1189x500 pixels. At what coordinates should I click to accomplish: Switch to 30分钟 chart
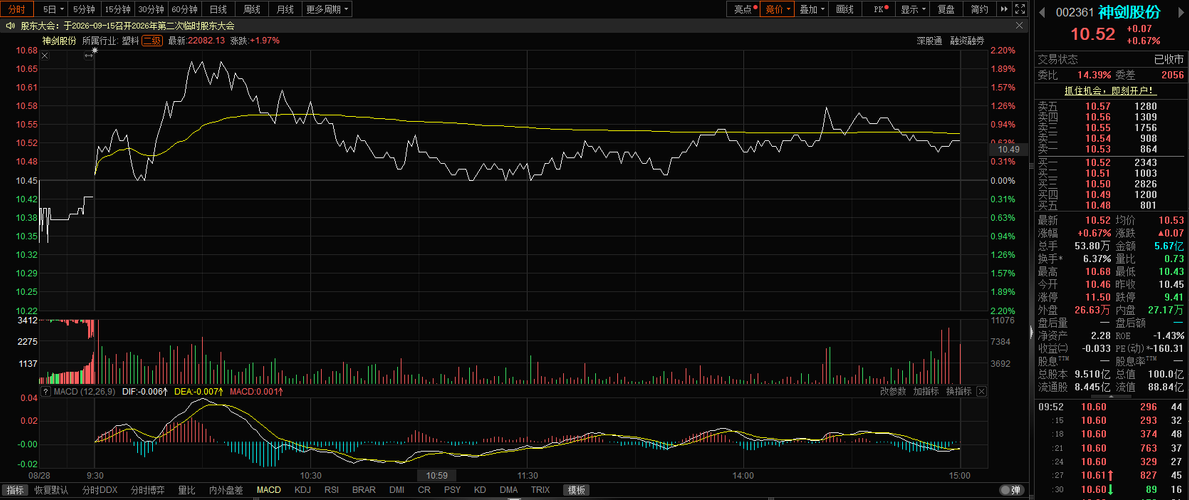click(x=151, y=9)
